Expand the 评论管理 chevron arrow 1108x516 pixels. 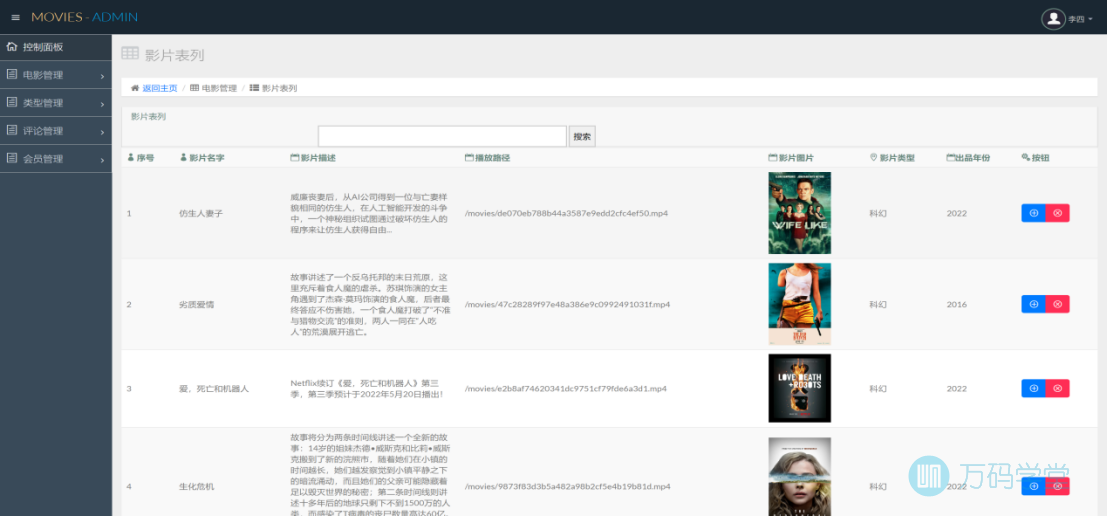[102, 131]
